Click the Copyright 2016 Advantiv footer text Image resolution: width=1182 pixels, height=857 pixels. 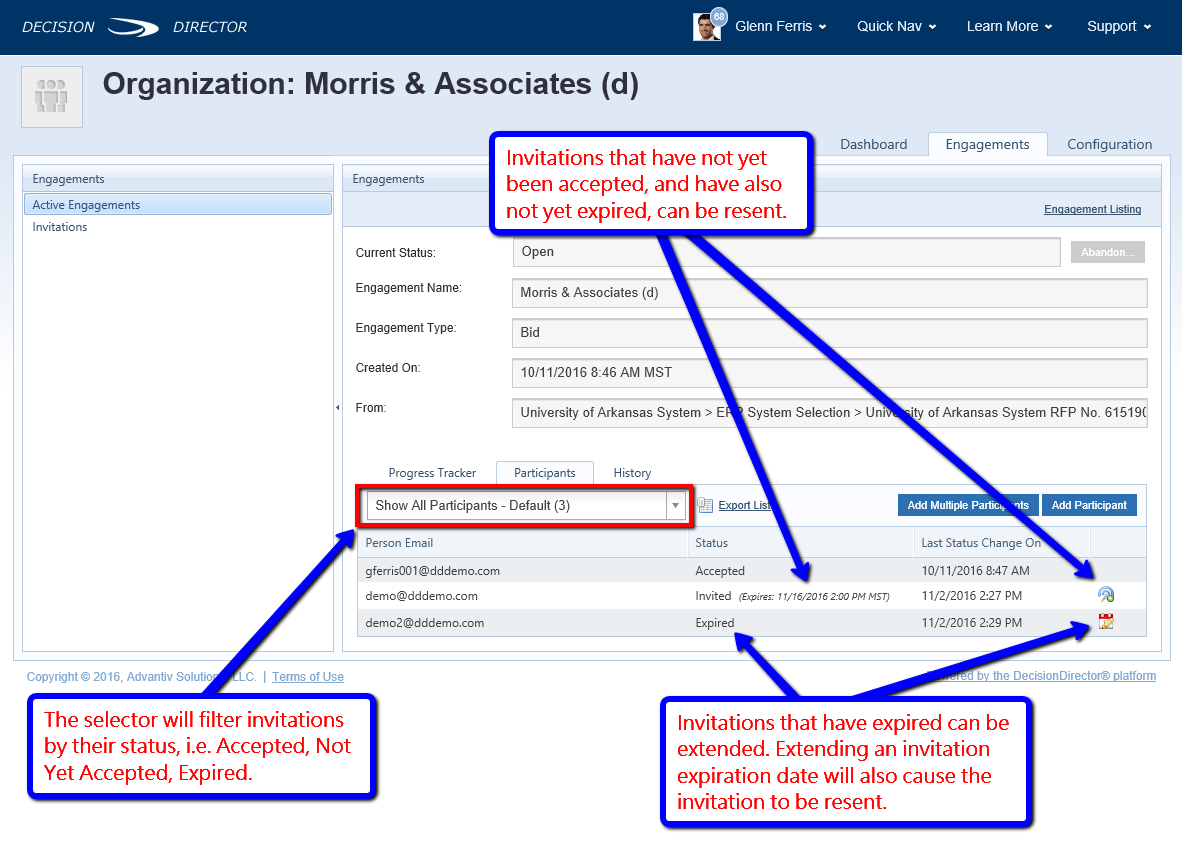tap(142, 677)
